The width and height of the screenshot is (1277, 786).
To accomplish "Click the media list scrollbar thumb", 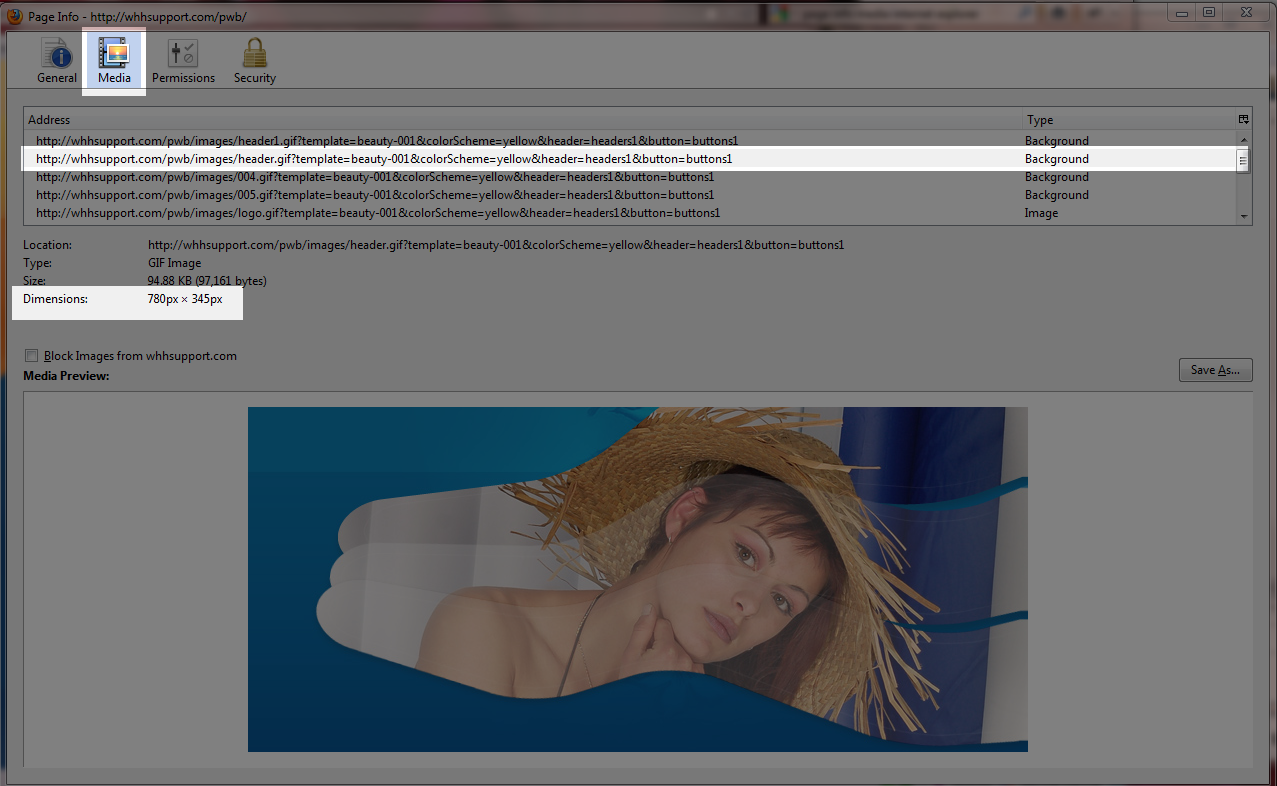I will click(1244, 160).
